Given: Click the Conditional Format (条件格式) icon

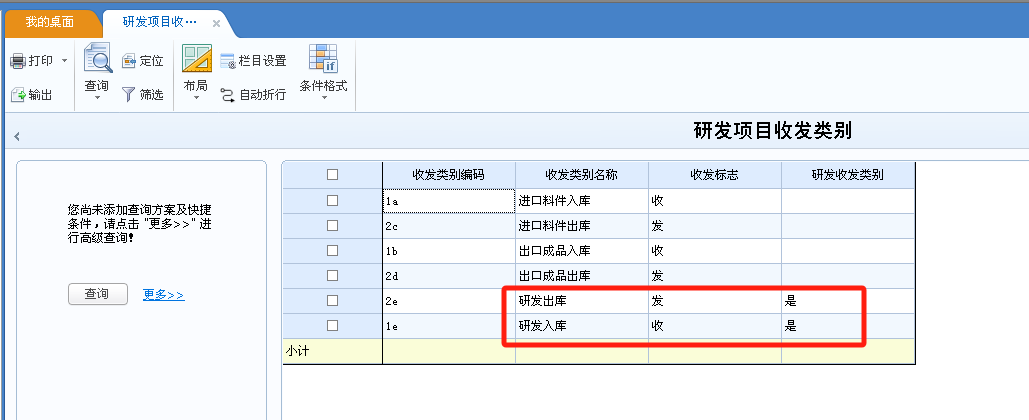Looking at the screenshot, I should click(323, 59).
